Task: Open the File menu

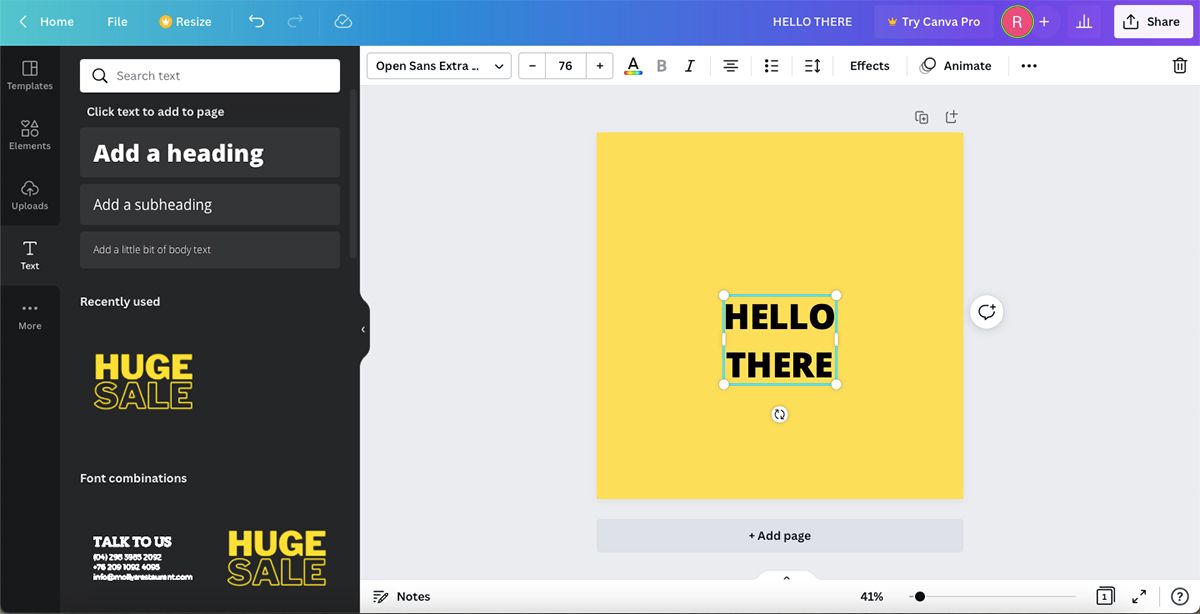Action: tap(117, 21)
